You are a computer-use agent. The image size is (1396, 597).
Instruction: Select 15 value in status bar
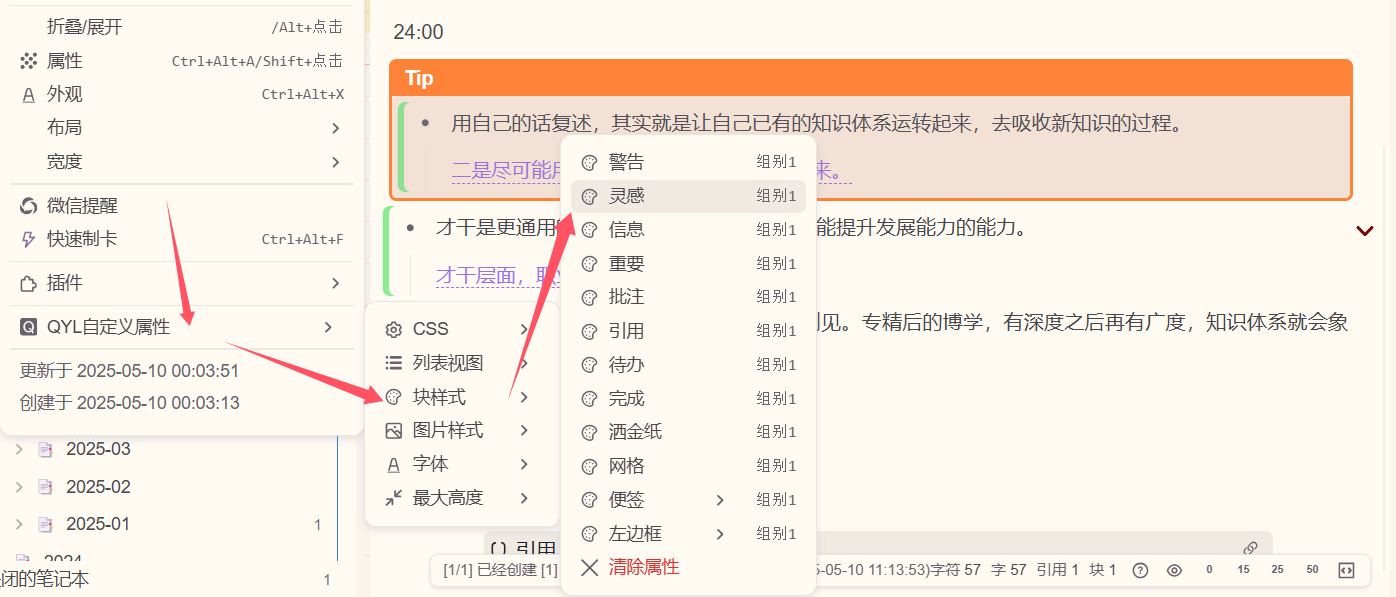1243,570
